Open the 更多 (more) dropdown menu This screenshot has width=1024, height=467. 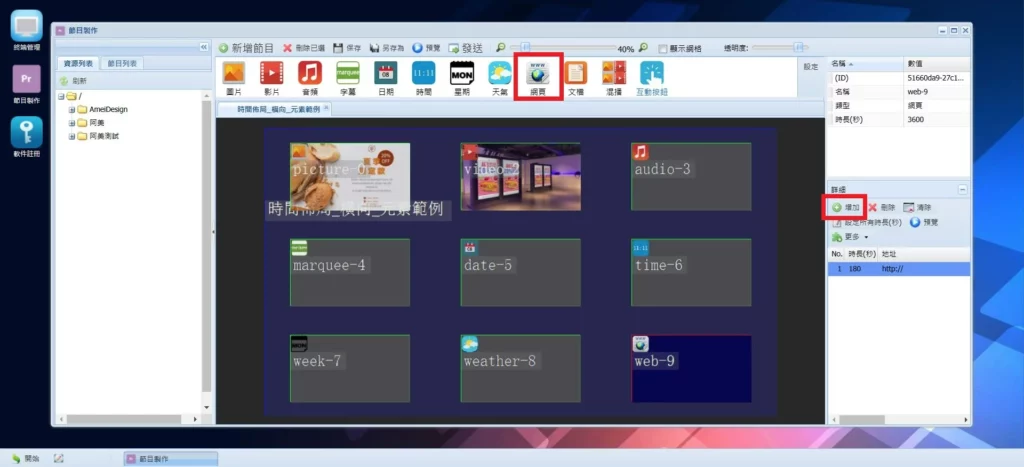click(850, 237)
